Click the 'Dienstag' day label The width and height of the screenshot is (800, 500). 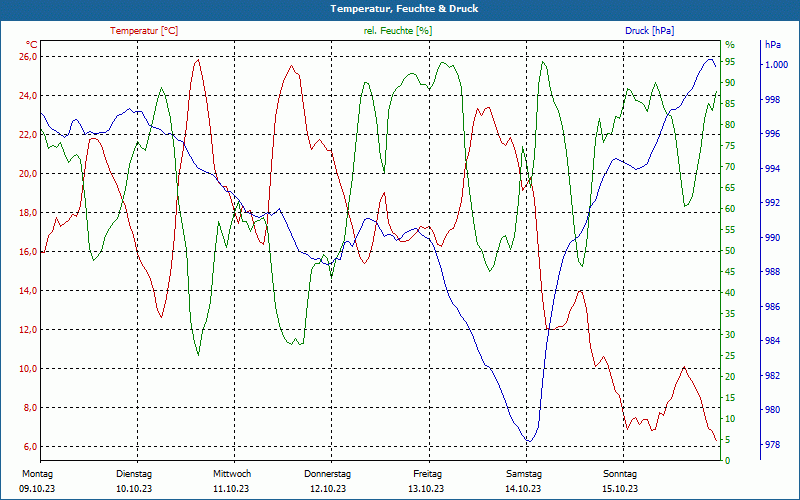coord(134,474)
